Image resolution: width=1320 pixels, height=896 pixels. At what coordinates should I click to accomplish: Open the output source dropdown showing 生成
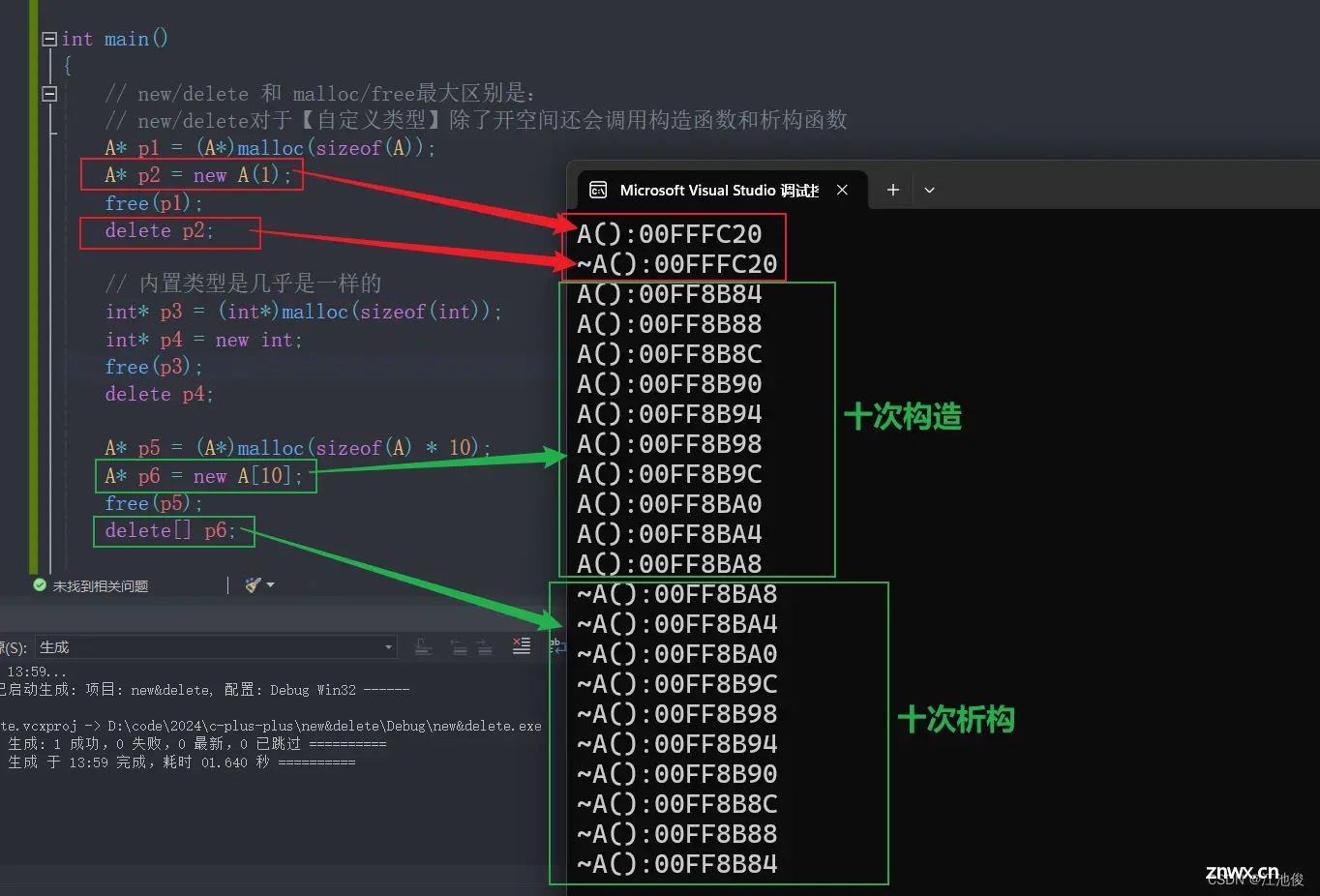(x=216, y=647)
